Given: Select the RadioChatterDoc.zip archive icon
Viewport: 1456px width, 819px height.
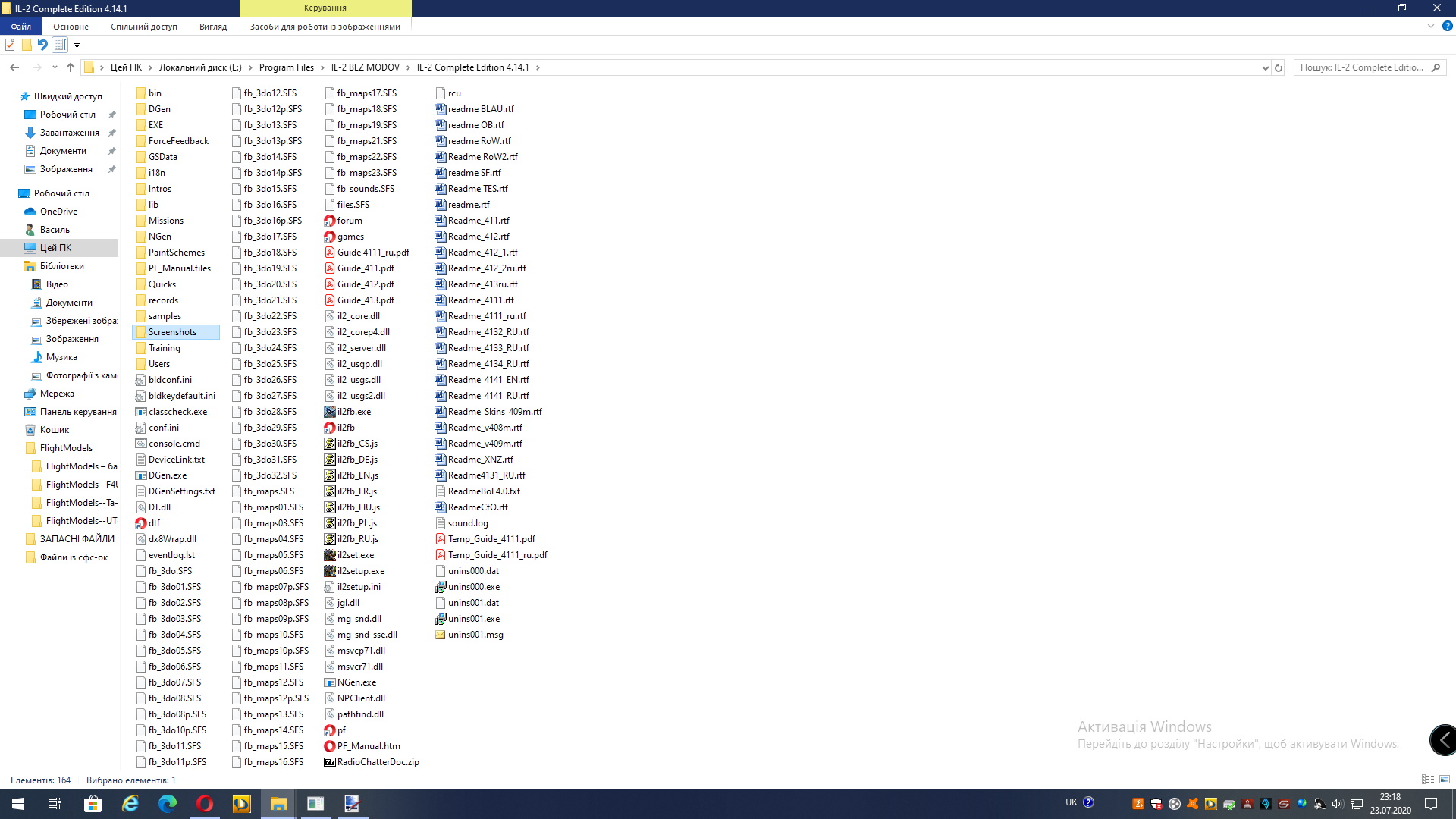Looking at the screenshot, I should [329, 762].
